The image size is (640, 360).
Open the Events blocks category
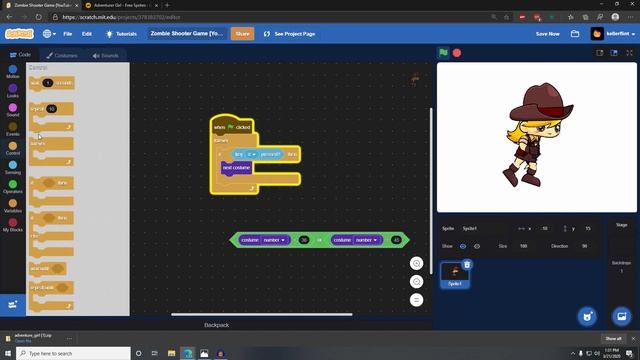click(x=13, y=129)
